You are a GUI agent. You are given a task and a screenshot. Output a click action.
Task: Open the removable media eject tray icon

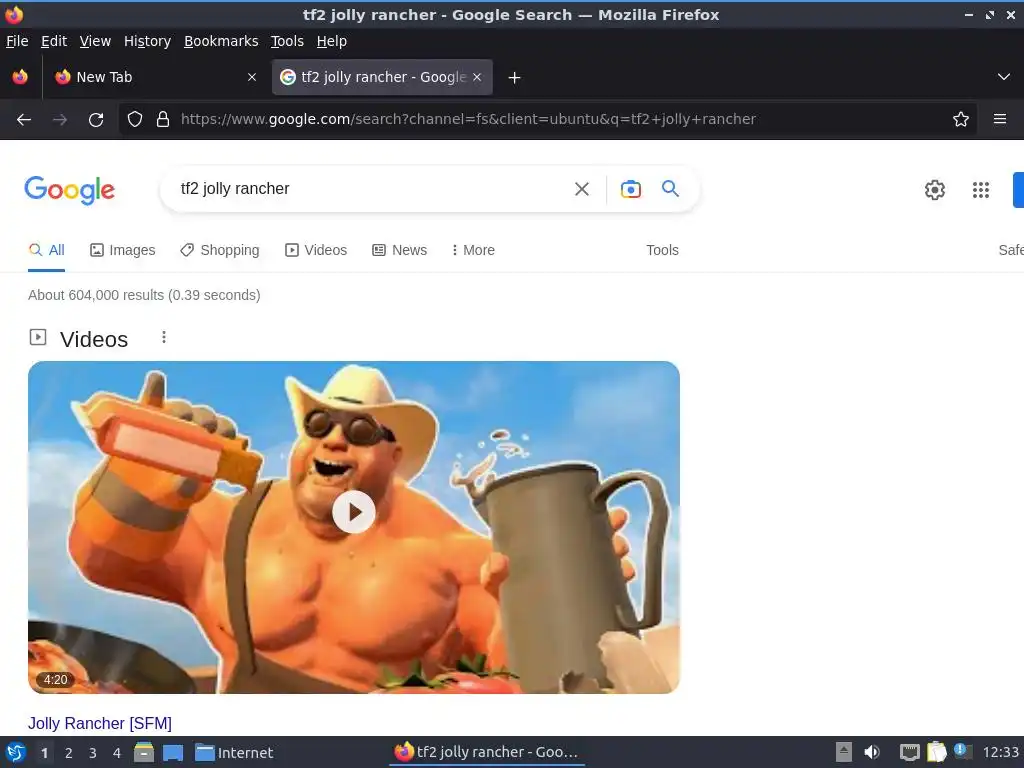point(844,752)
